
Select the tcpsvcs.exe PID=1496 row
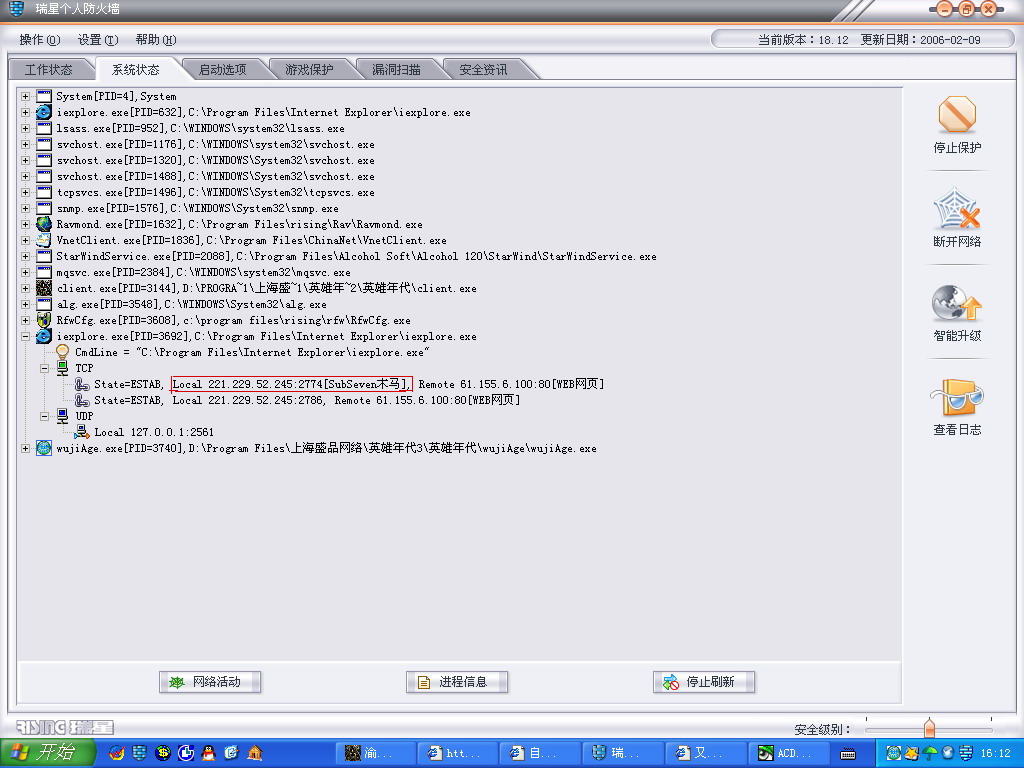point(216,192)
